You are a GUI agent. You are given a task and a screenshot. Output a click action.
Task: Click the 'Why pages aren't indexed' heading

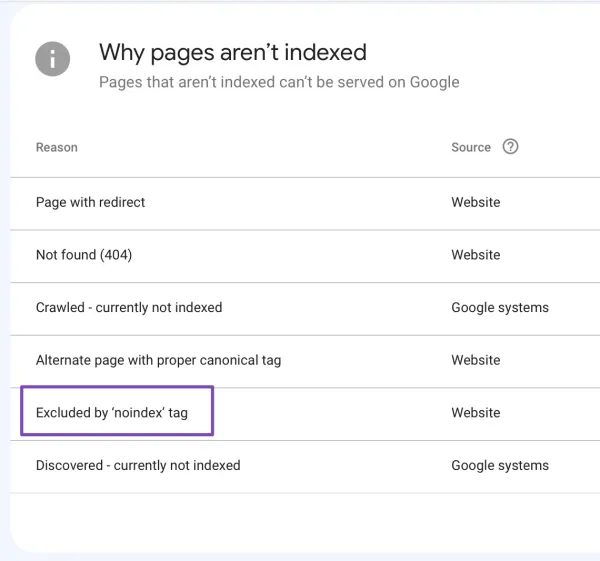tap(232, 52)
